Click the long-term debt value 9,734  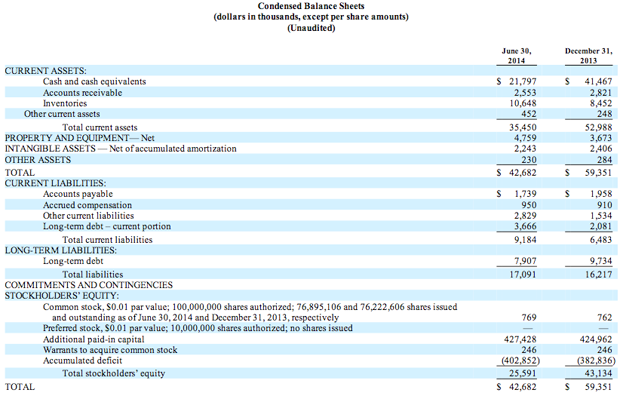click(601, 261)
